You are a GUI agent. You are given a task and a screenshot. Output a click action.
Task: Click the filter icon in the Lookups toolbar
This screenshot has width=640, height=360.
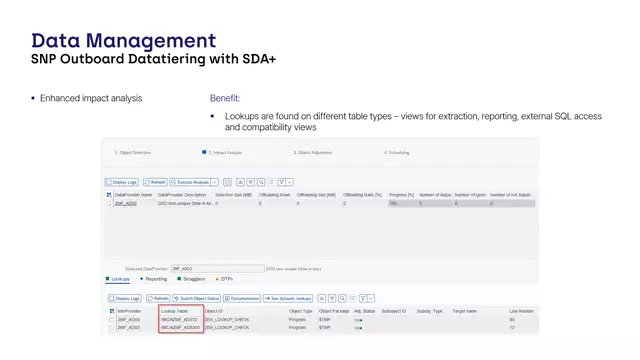(x=363, y=298)
